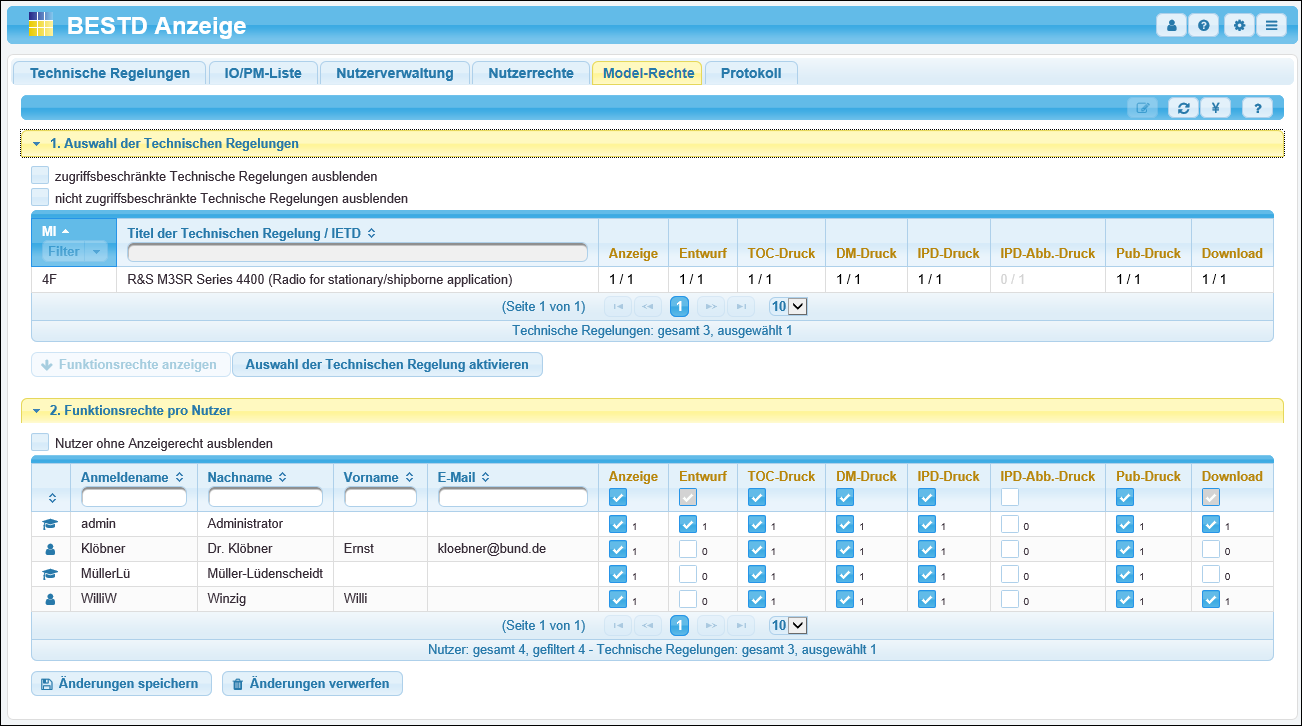Click the person icon next to Klöbner

51,549
